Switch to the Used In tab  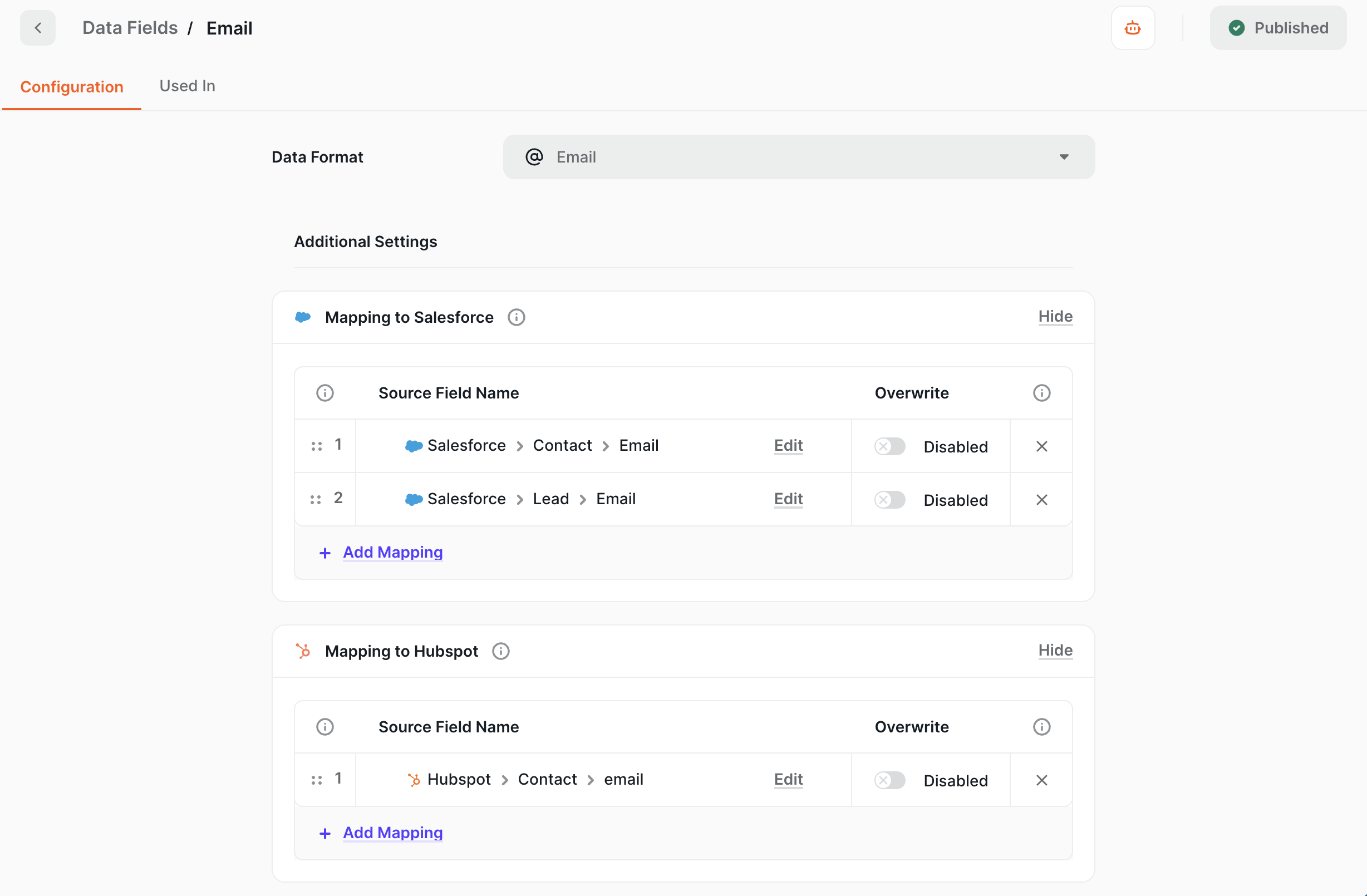(187, 86)
